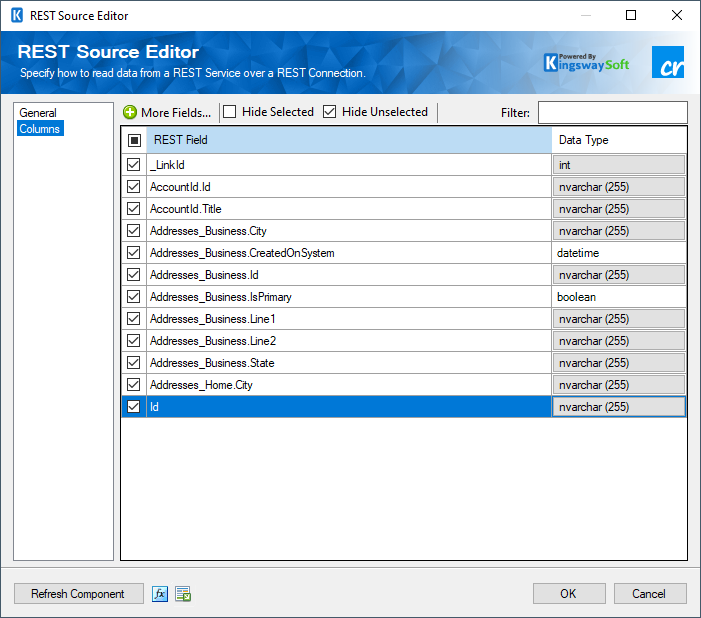Viewport: 701px width, 618px height.
Task: Open datetime type for Addresses_Business.CreatedOnSystem
Action: [x=619, y=253]
